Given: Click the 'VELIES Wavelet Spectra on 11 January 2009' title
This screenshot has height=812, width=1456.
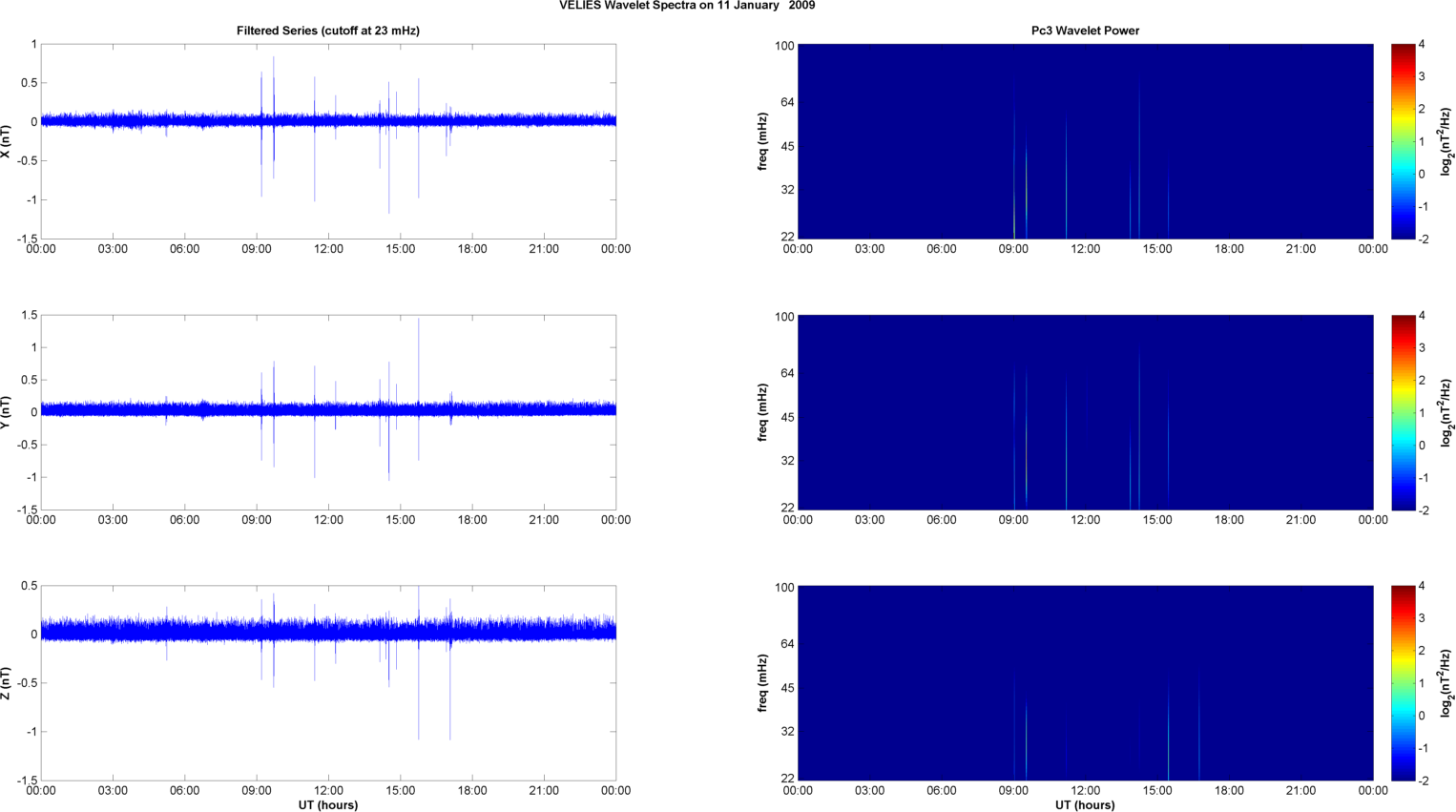Looking at the screenshot, I should click(687, 6).
